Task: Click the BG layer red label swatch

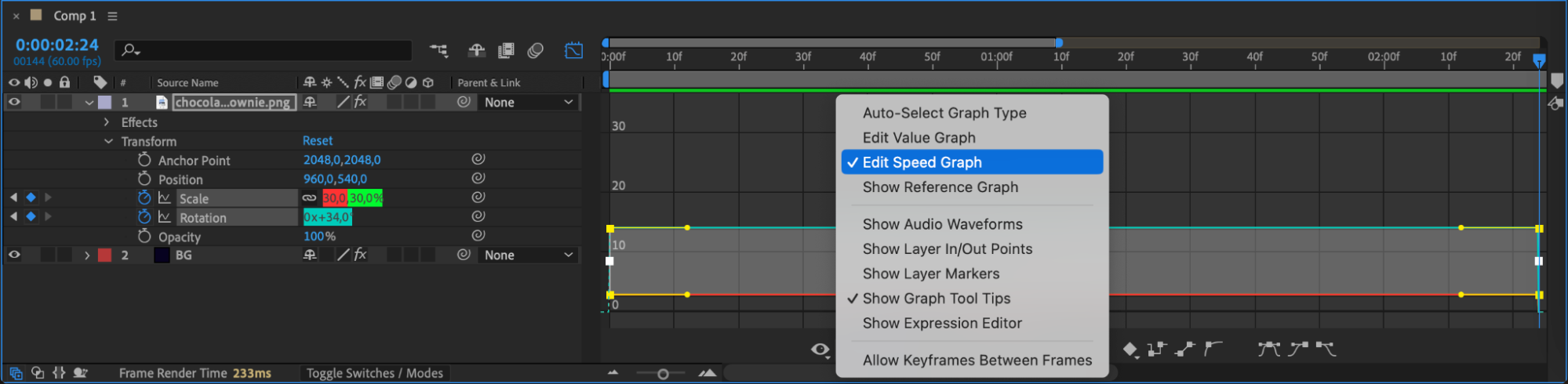Action: click(x=104, y=255)
